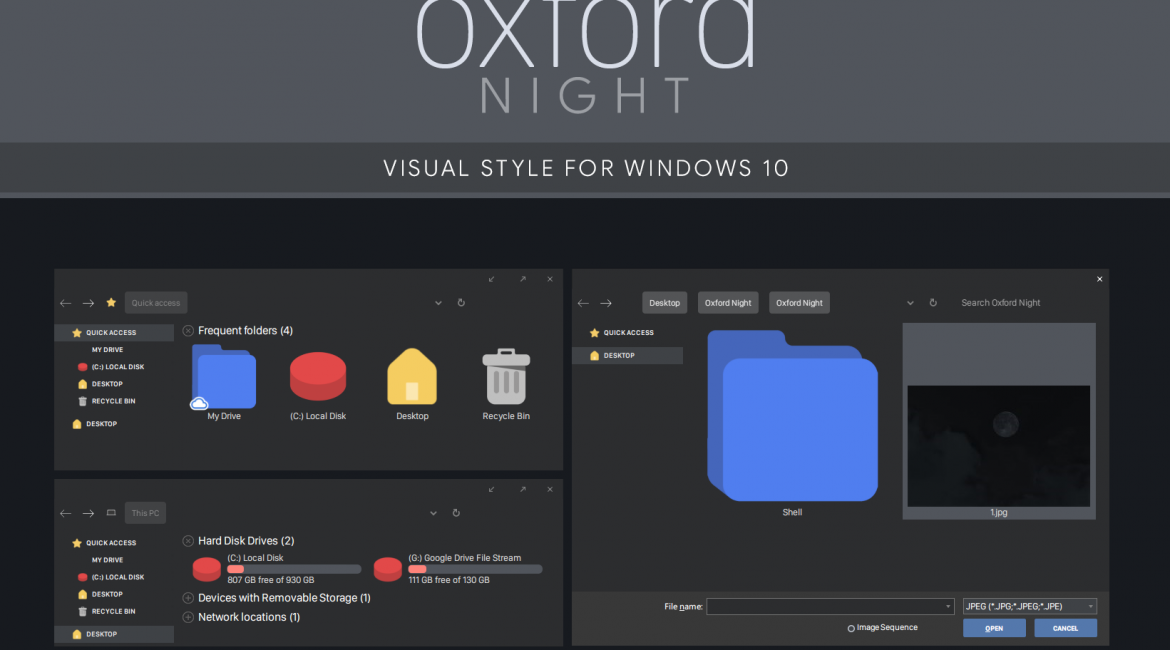This screenshot has height=650, width=1170.
Task: Maximize the This PC window
Action: tap(523, 490)
